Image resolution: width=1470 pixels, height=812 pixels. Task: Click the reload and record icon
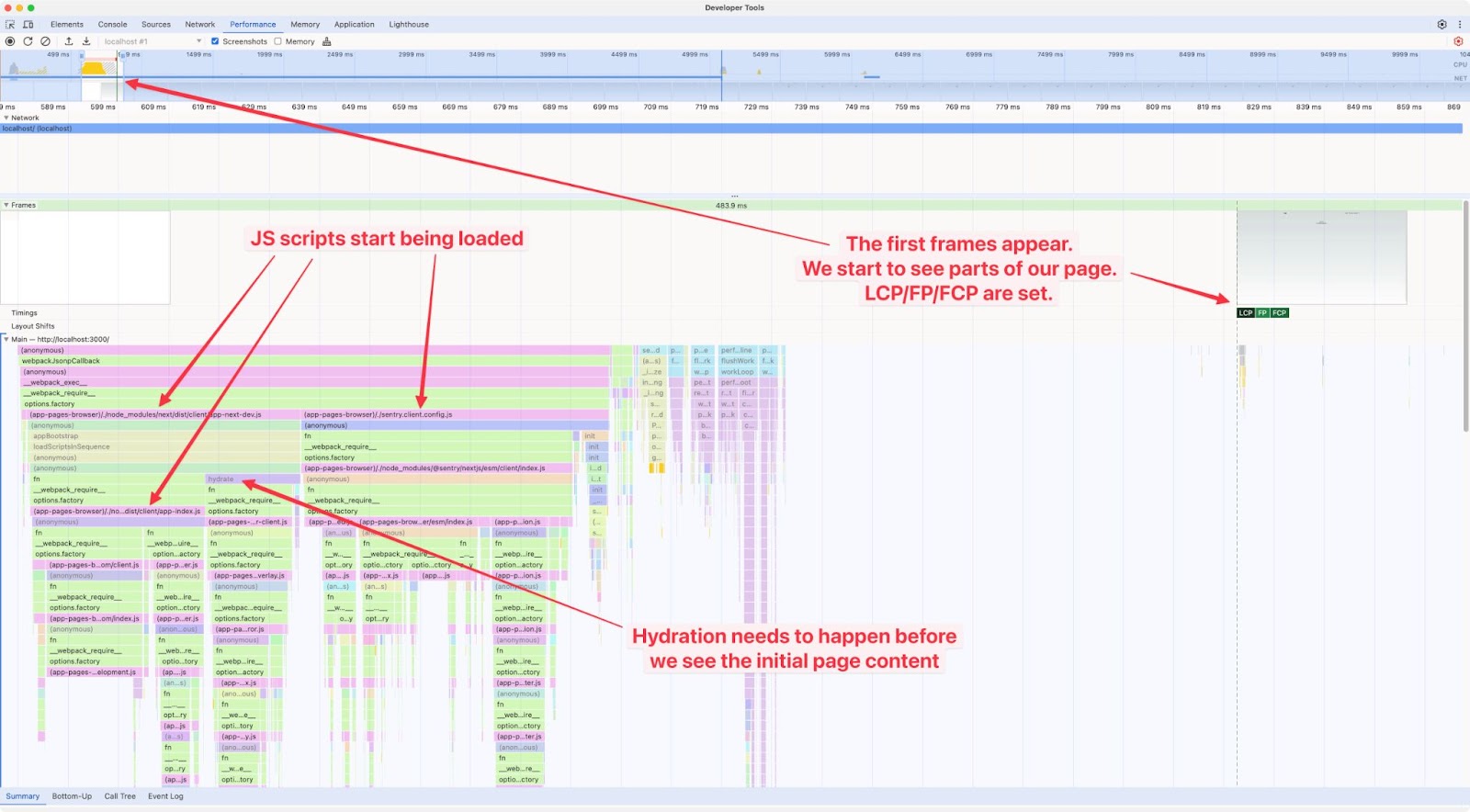click(x=28, y=41)
